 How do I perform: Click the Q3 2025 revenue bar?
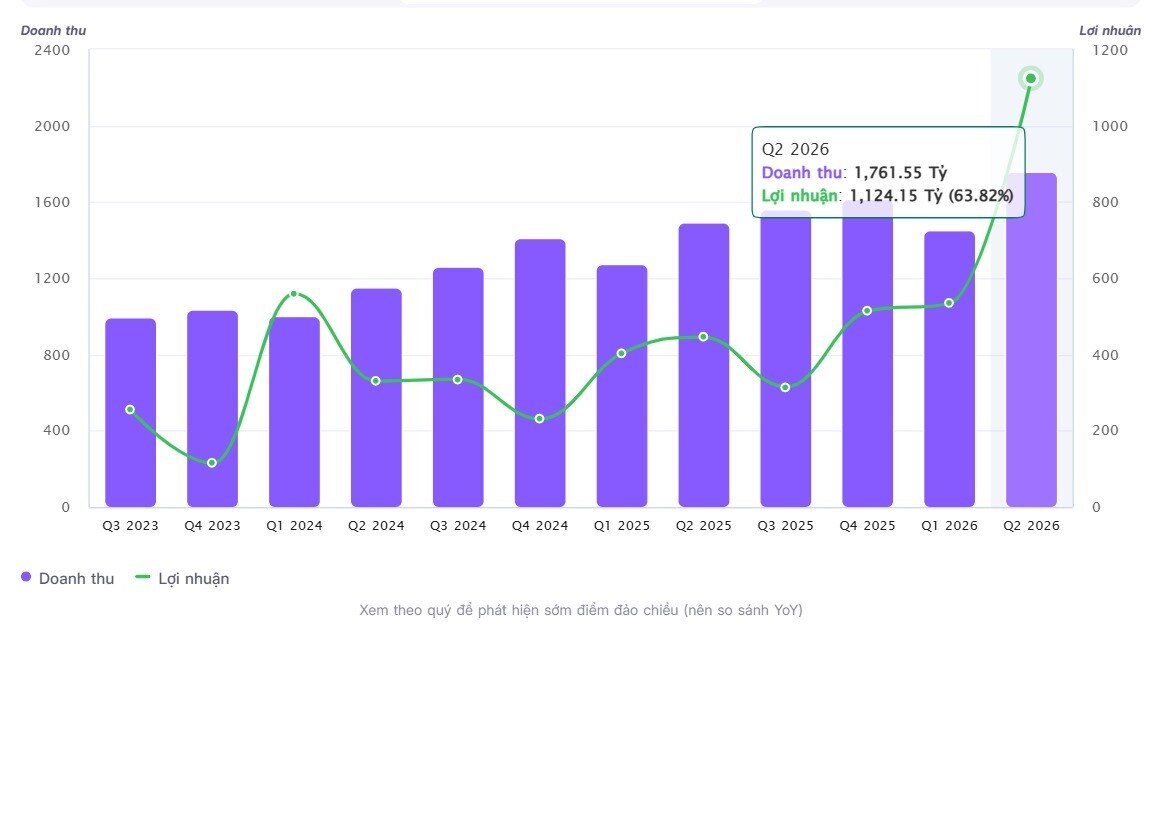(786, 359)
